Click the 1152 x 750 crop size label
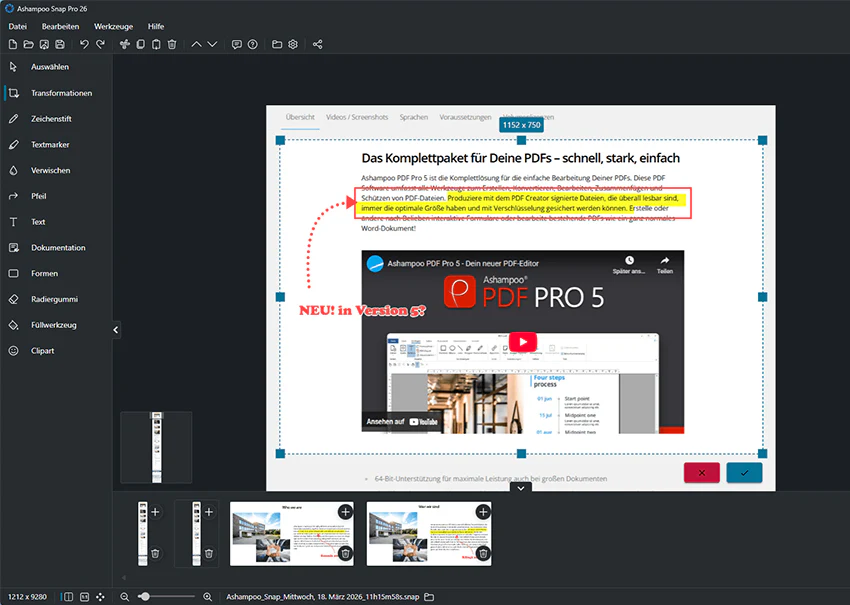The width and height of the screenshot is (850, 605). pyautogui.click(x=521, y=125)
